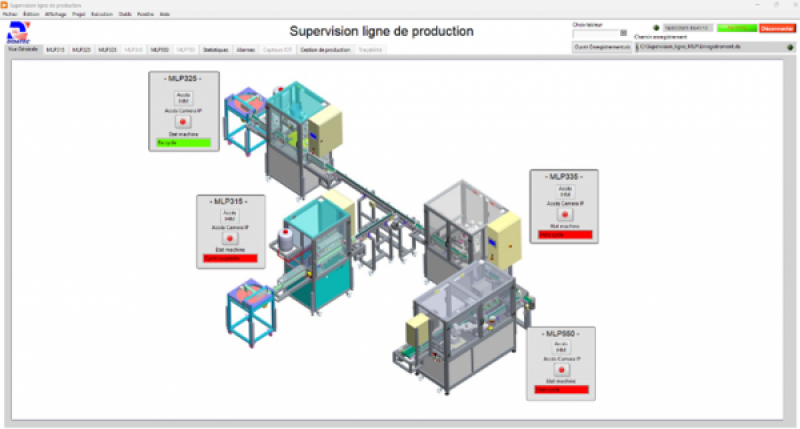
Task: Switch to the MLP550 tab
Action: click(x=160, y=50)
